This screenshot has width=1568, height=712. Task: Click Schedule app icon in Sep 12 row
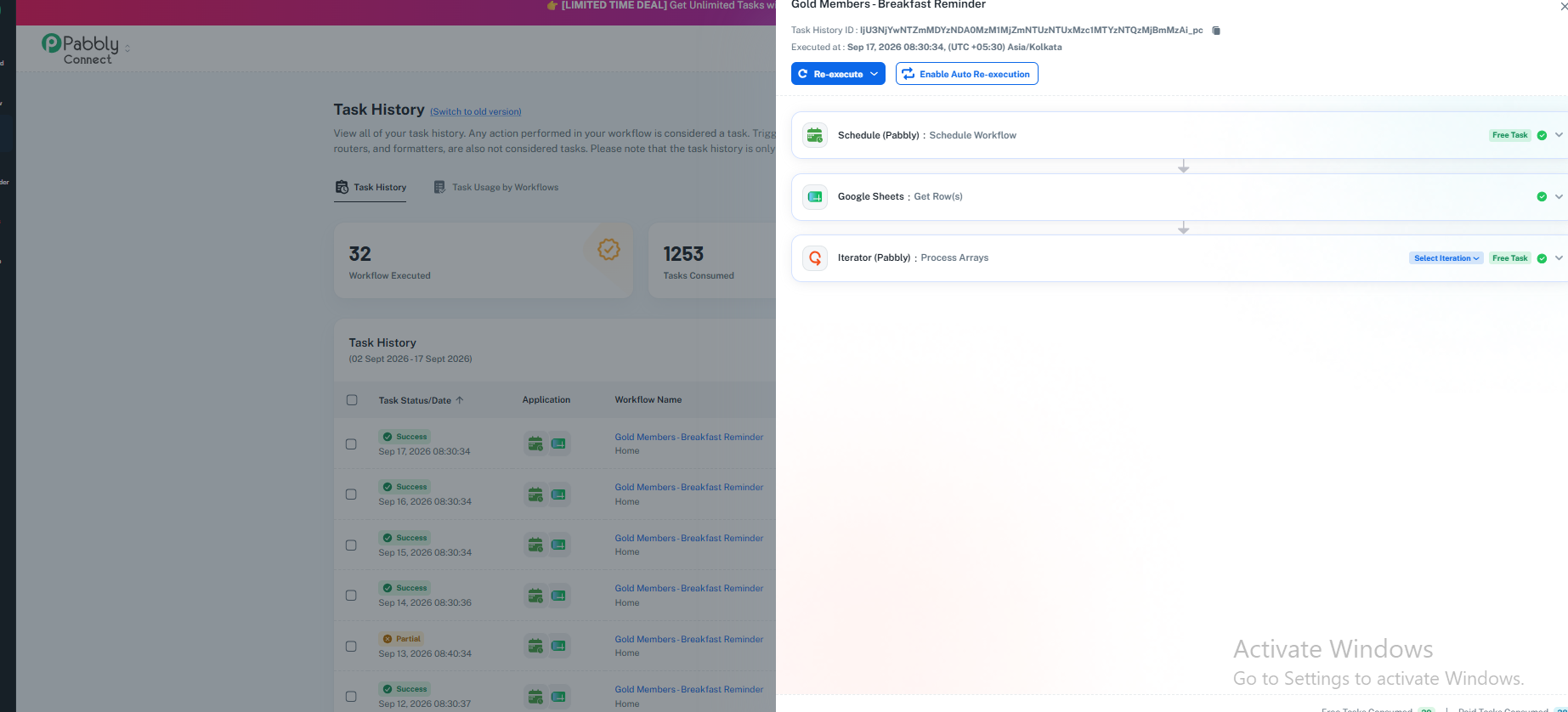(535, 697)
